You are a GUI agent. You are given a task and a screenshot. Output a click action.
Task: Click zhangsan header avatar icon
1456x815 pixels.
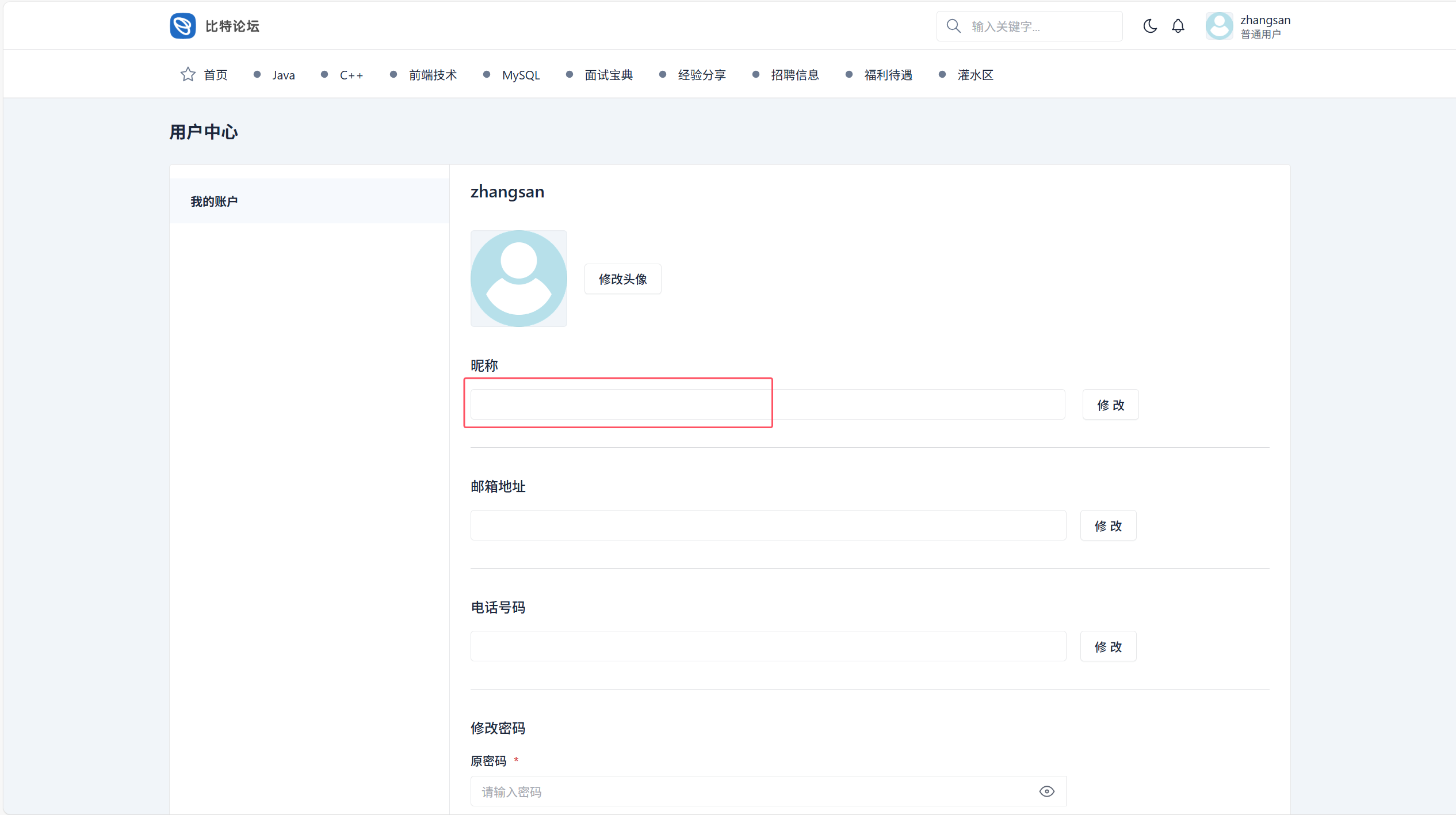tap(1219, 26)
